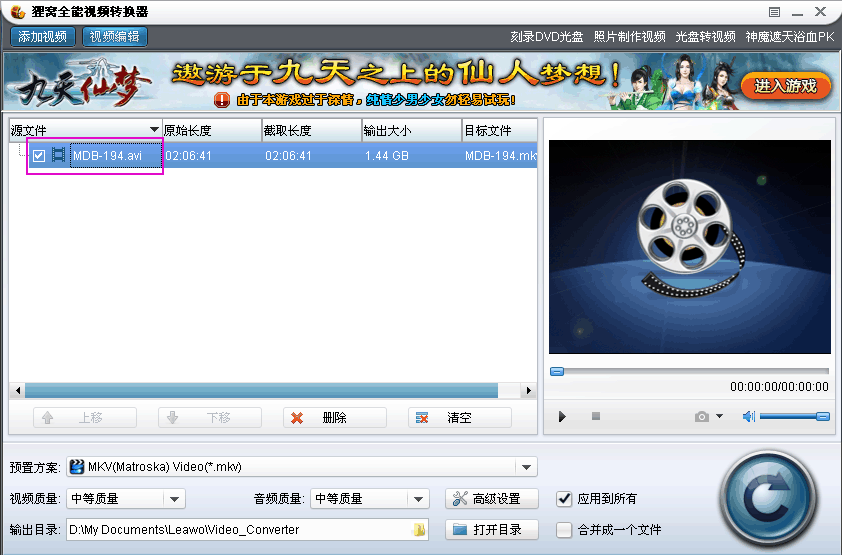Click the 添加视频 button
This screenshot has height=555, width=842.
click(x=42, y=36)
